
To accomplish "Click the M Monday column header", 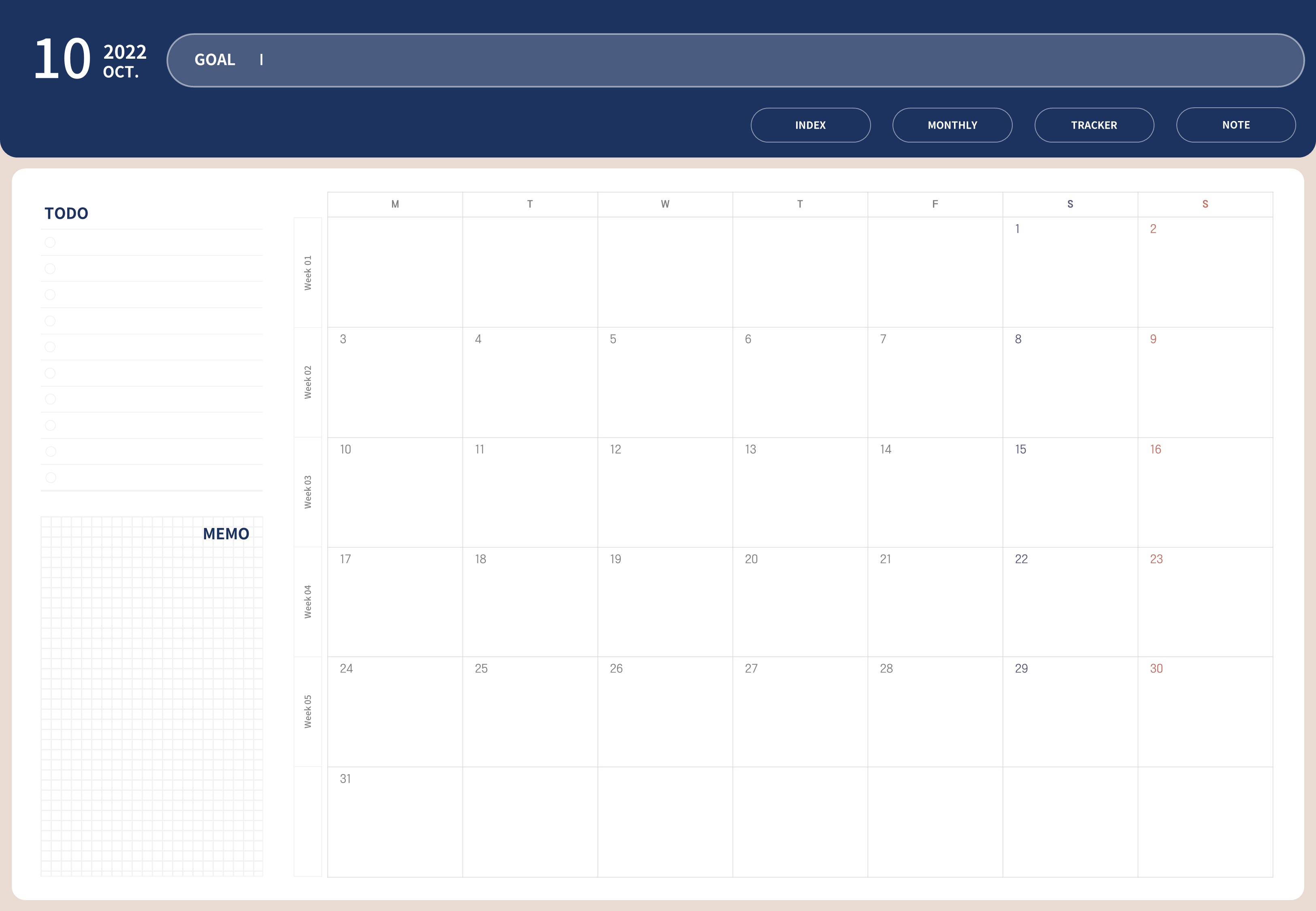I will 395,204.
